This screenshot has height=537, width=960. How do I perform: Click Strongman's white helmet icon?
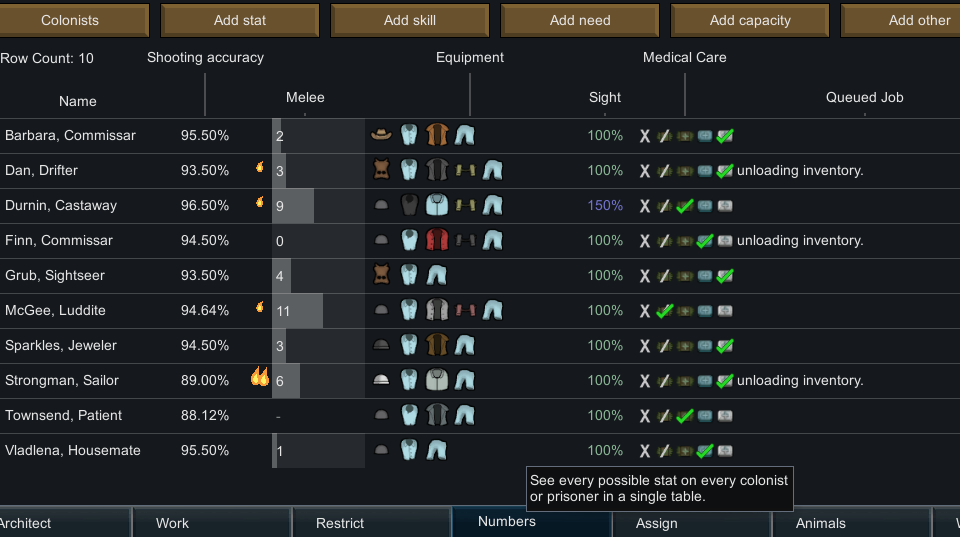pyautogui.click(x=381, y=380)
